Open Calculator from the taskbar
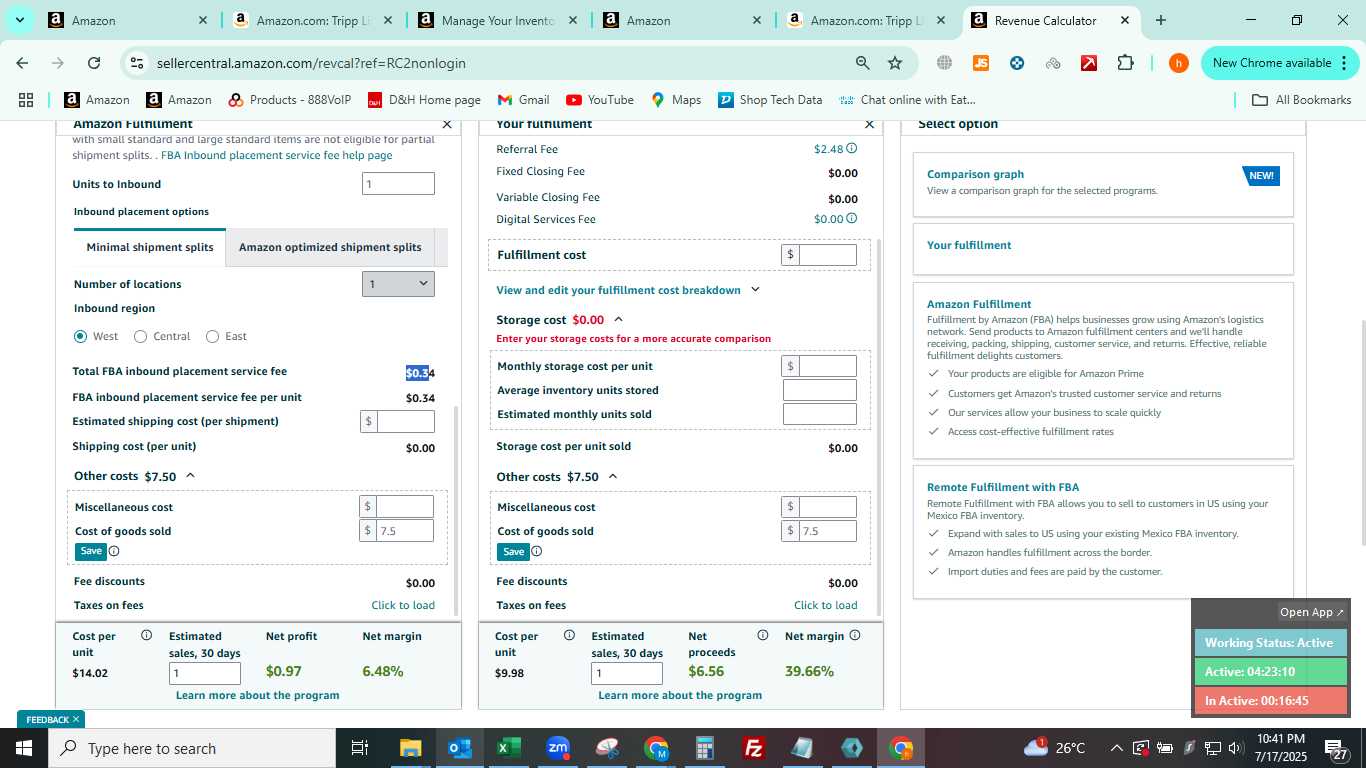Image resolution: width=1366 pixels, height=768 pixels. coord(705,748)
